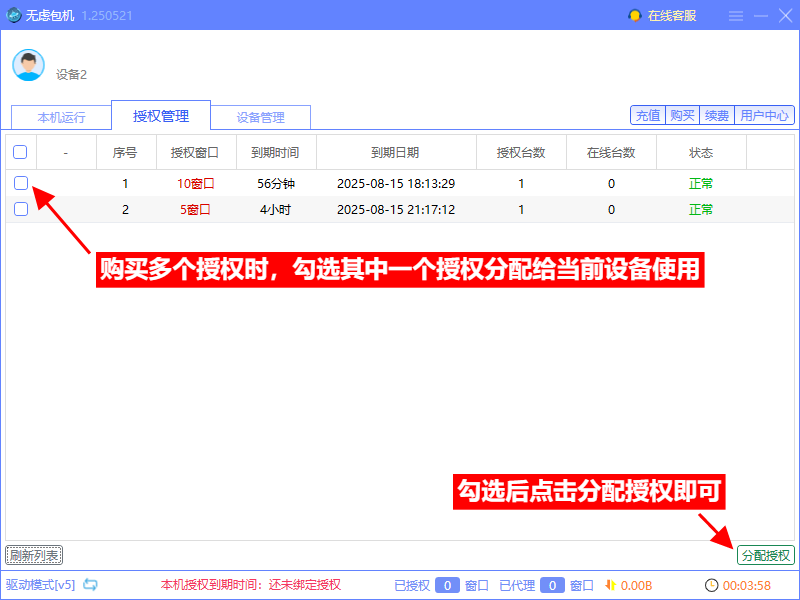
Task: Click the blue 已授权 count badge
Action: click(x=448, y=587)
